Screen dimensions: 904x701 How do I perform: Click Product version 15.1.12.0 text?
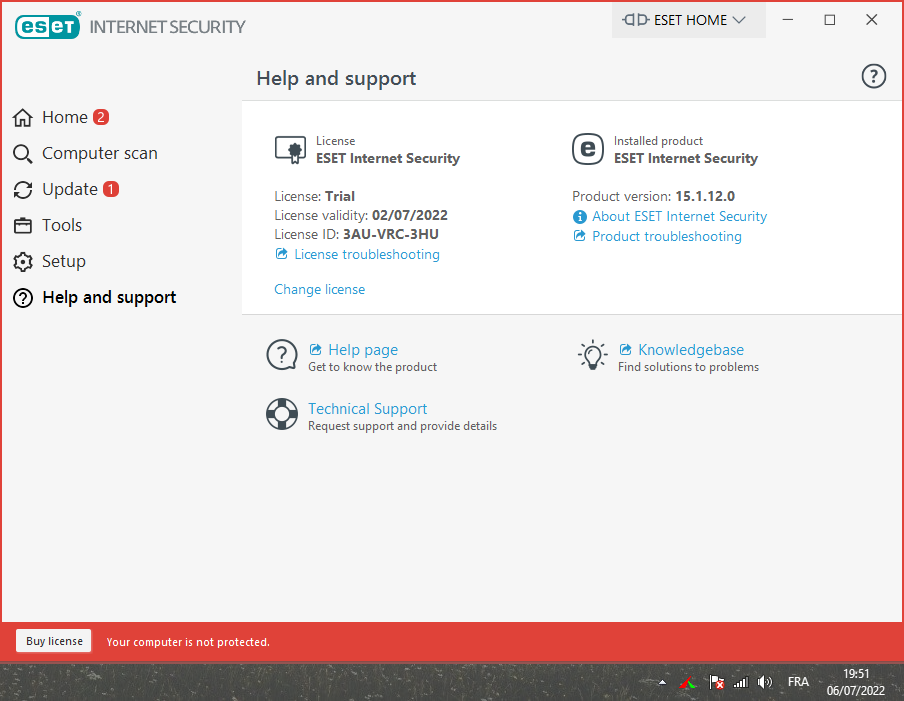653,196
